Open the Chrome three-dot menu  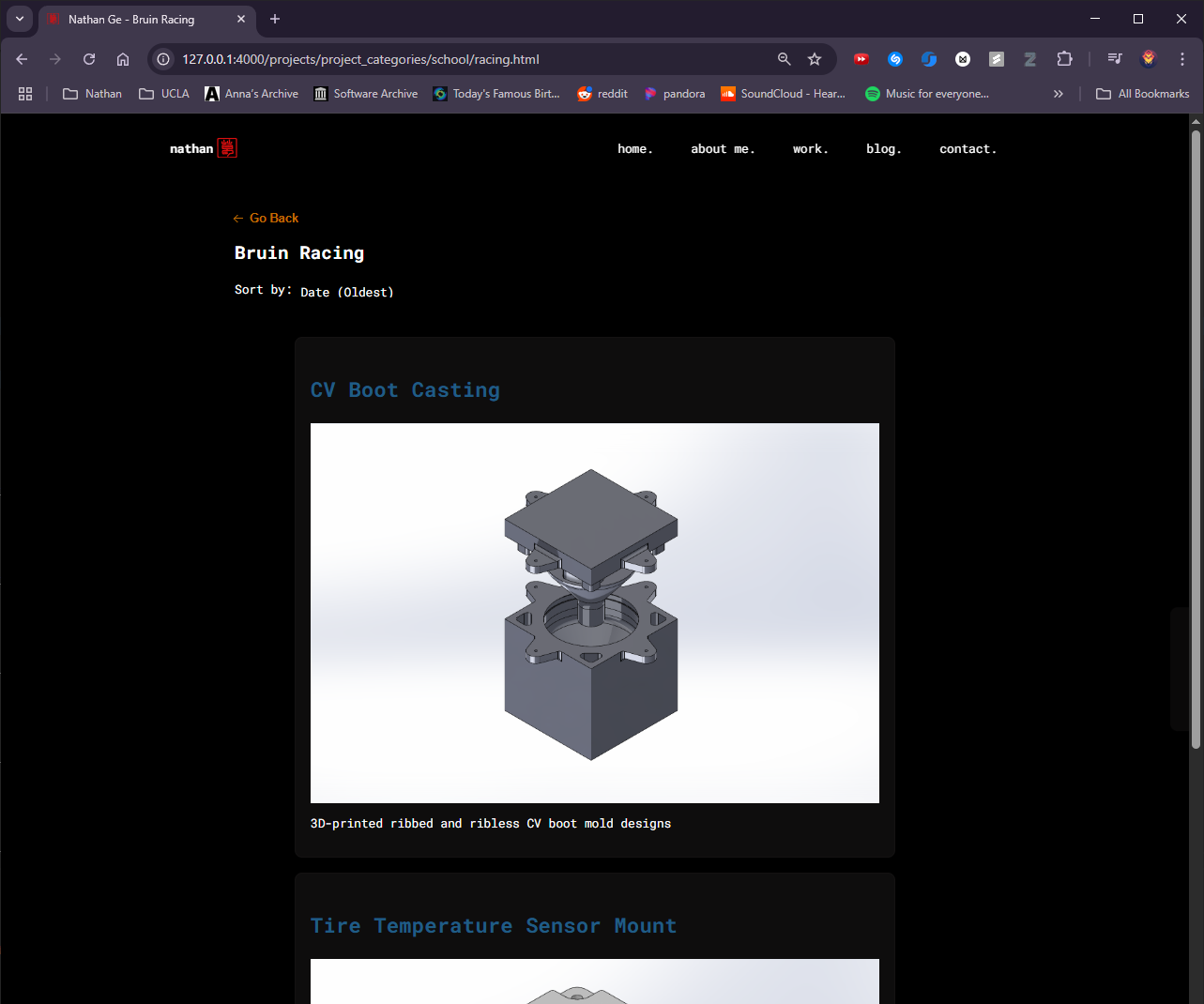[1182, 59]
